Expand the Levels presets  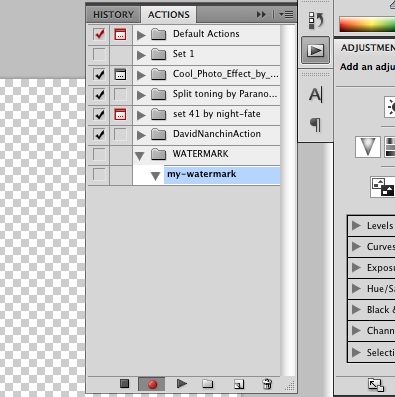coord(356,226)
